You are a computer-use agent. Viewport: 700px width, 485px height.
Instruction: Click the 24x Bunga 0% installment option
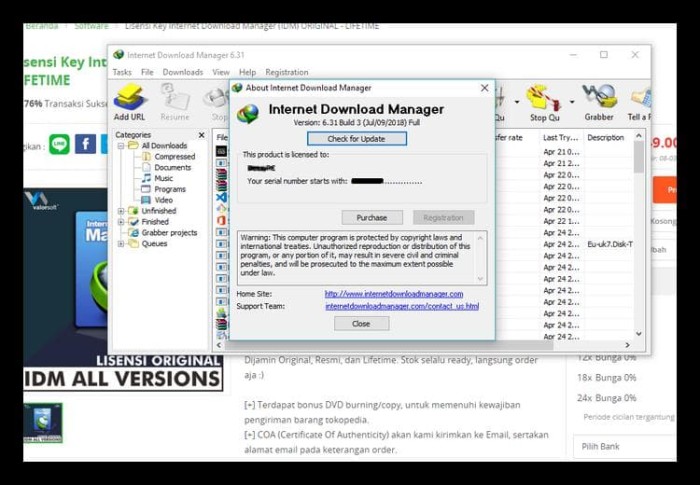(606, 398)
